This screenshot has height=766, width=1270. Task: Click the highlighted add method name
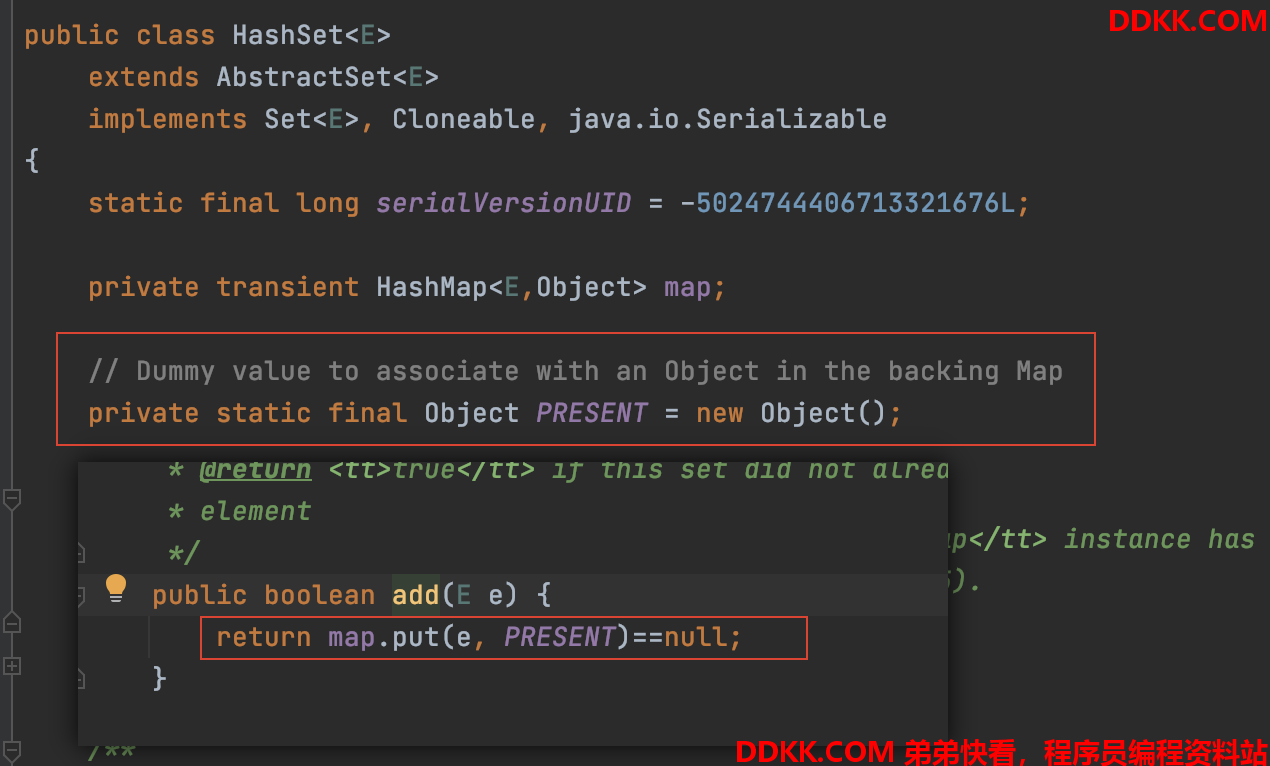point(416,595)
